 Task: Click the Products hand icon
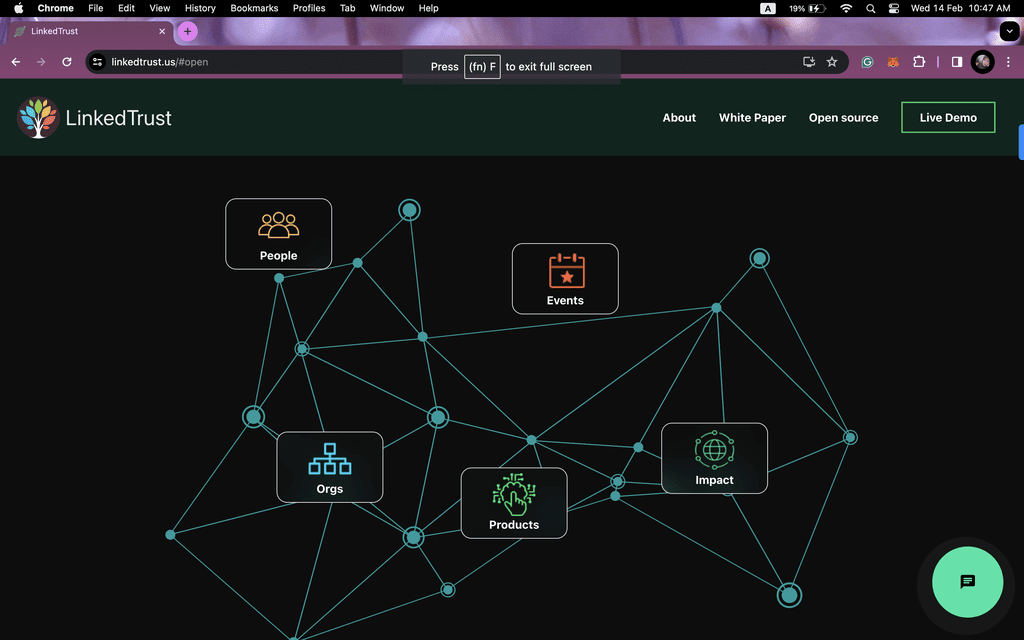click(514, 494)
